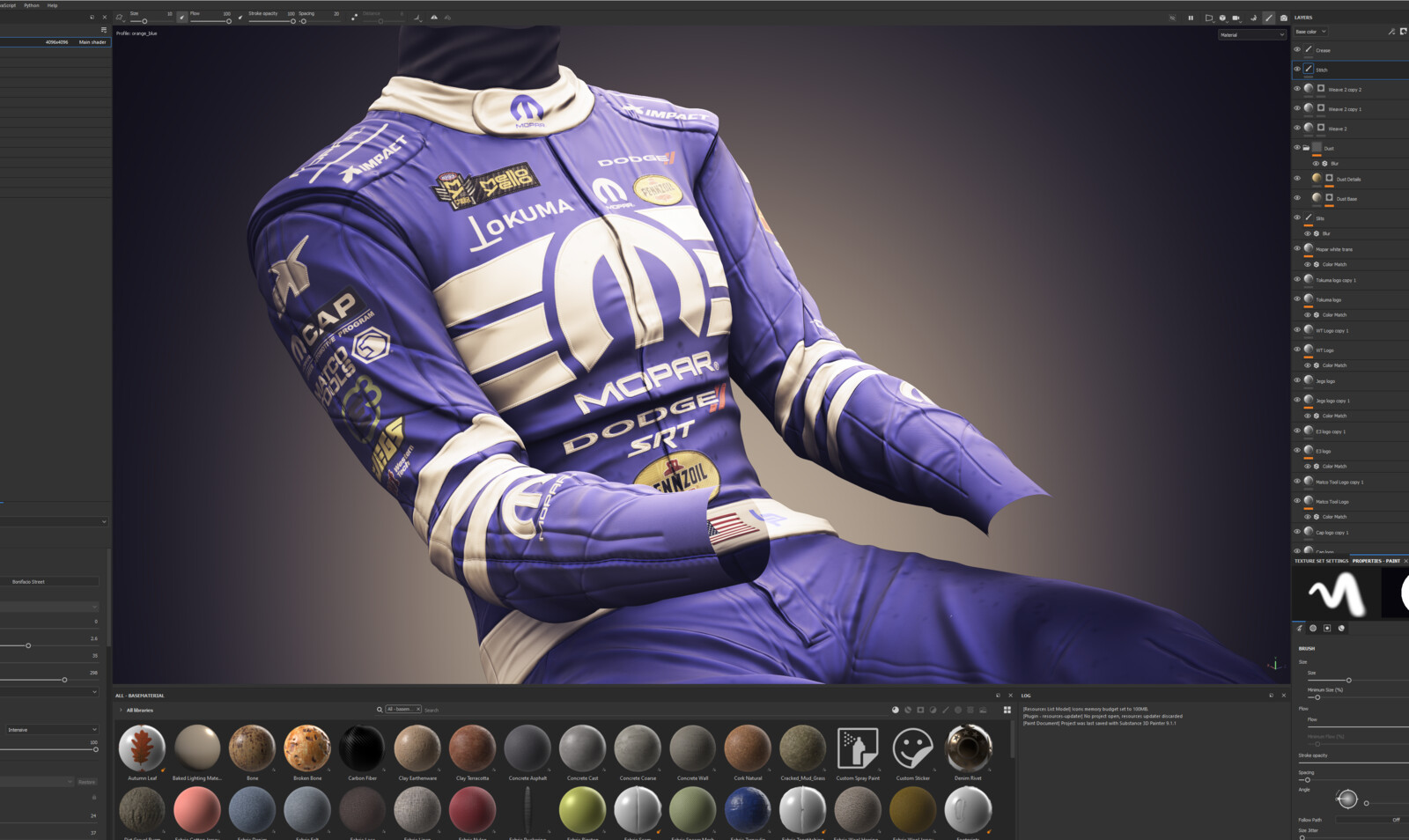
Task: Click the 3D cube perspective icon
Action: (1222, 18)
